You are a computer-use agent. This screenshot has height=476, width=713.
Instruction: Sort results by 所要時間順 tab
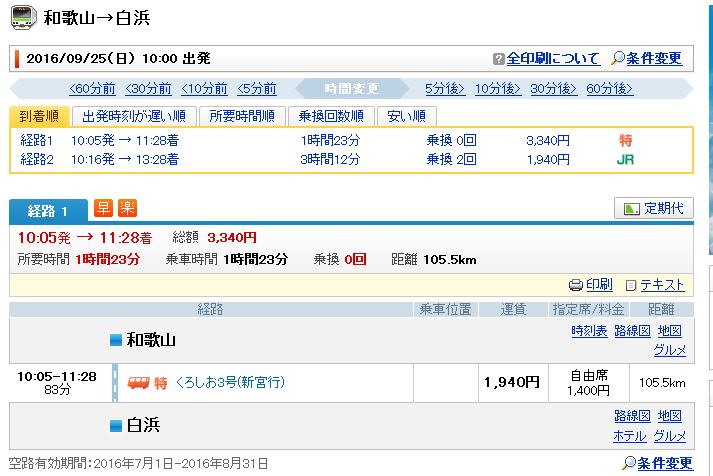pos(243,116)
